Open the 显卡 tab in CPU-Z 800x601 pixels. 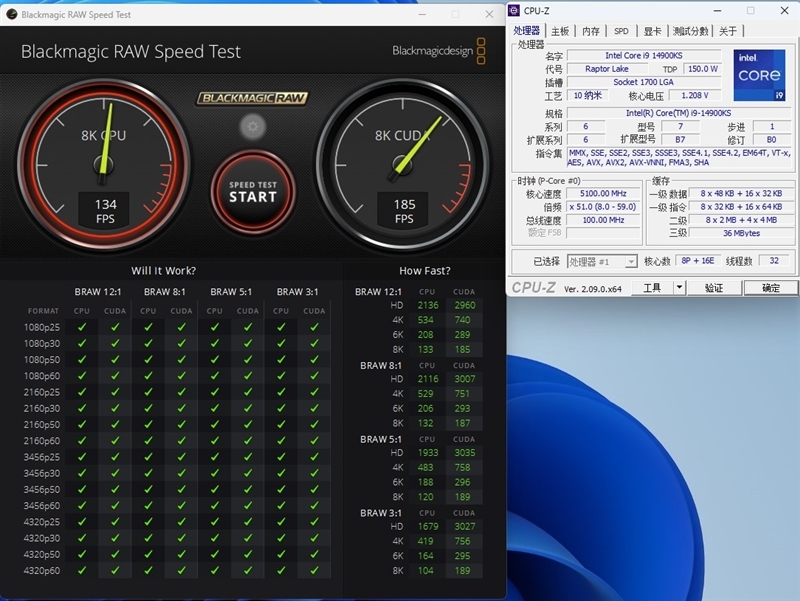pyautogui.click(x=652, y=31)
